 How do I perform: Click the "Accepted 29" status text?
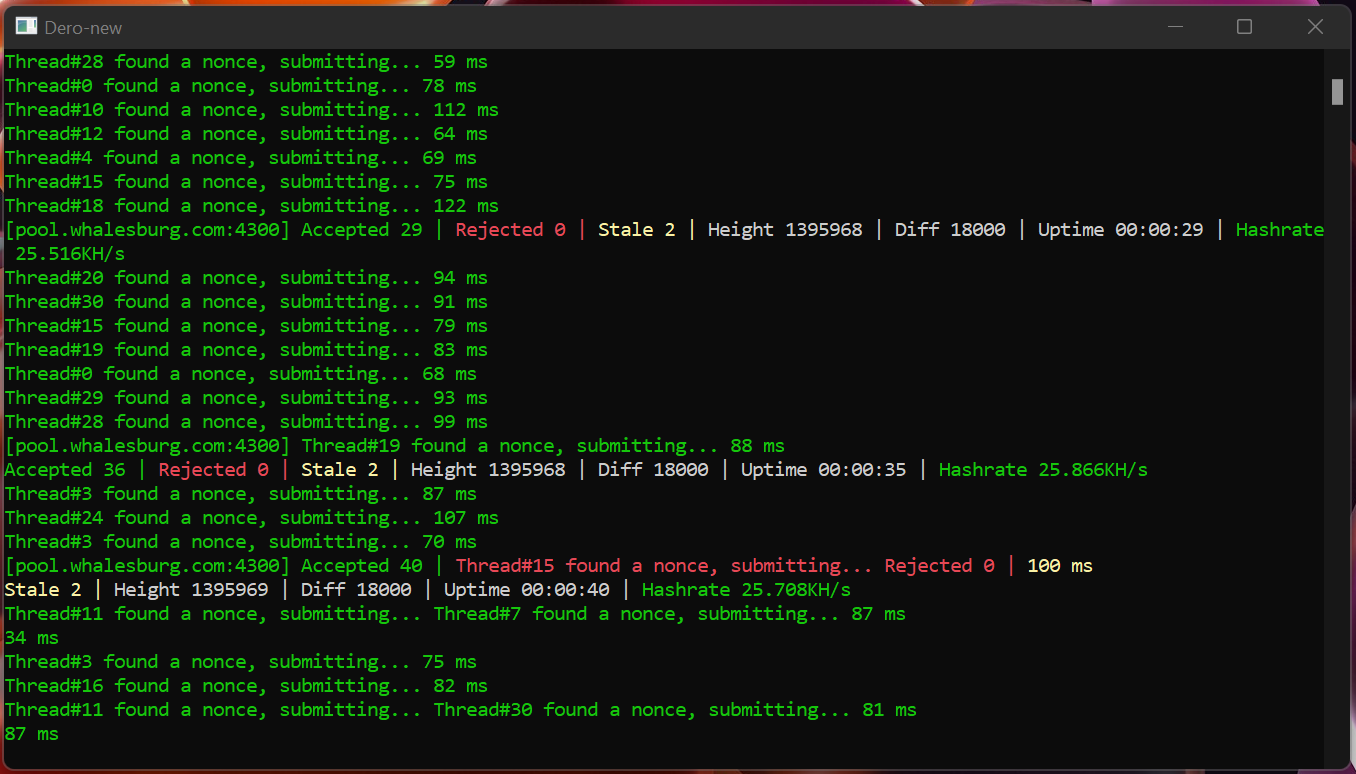click(x=362, y=230)
